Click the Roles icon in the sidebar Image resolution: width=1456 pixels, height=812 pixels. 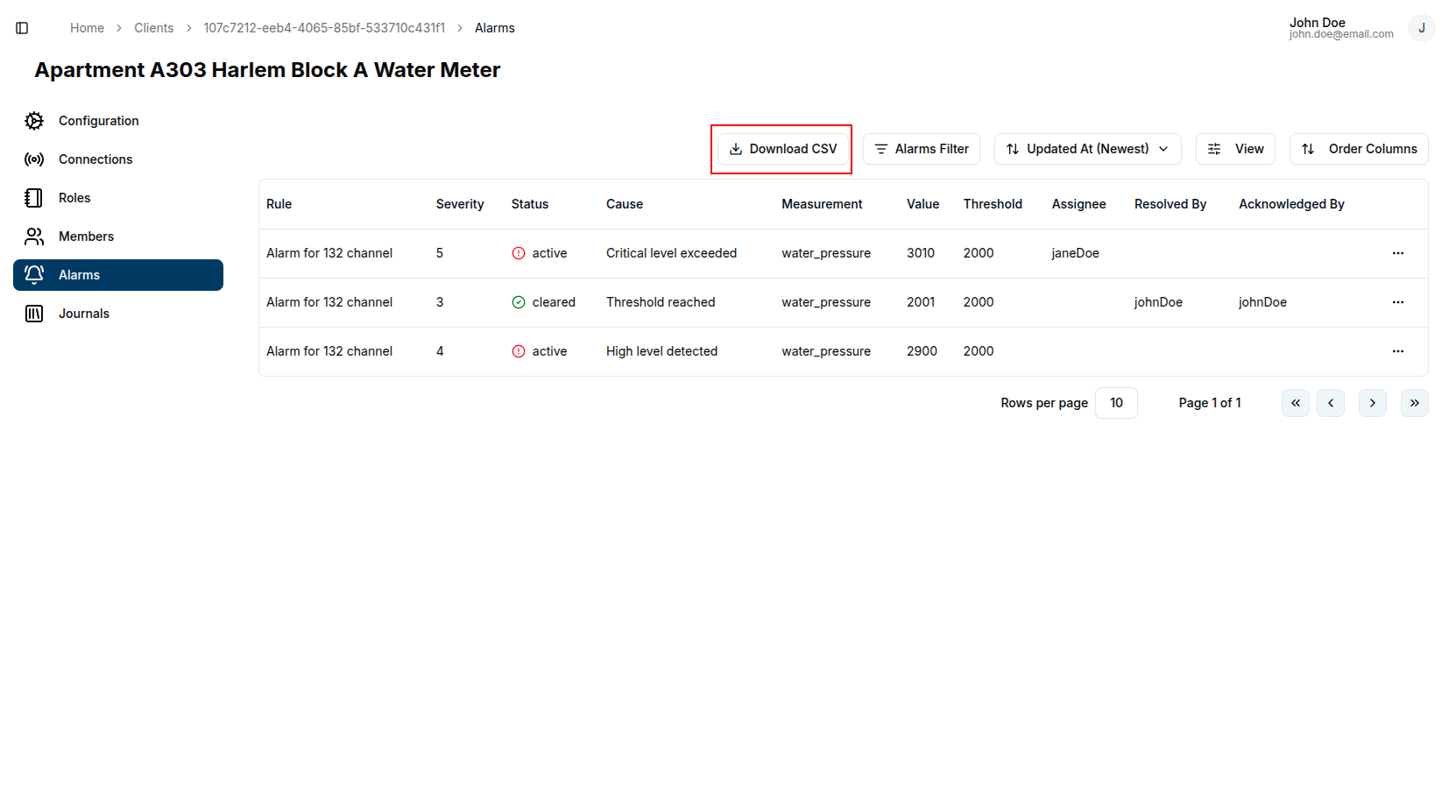click(33, 197)
